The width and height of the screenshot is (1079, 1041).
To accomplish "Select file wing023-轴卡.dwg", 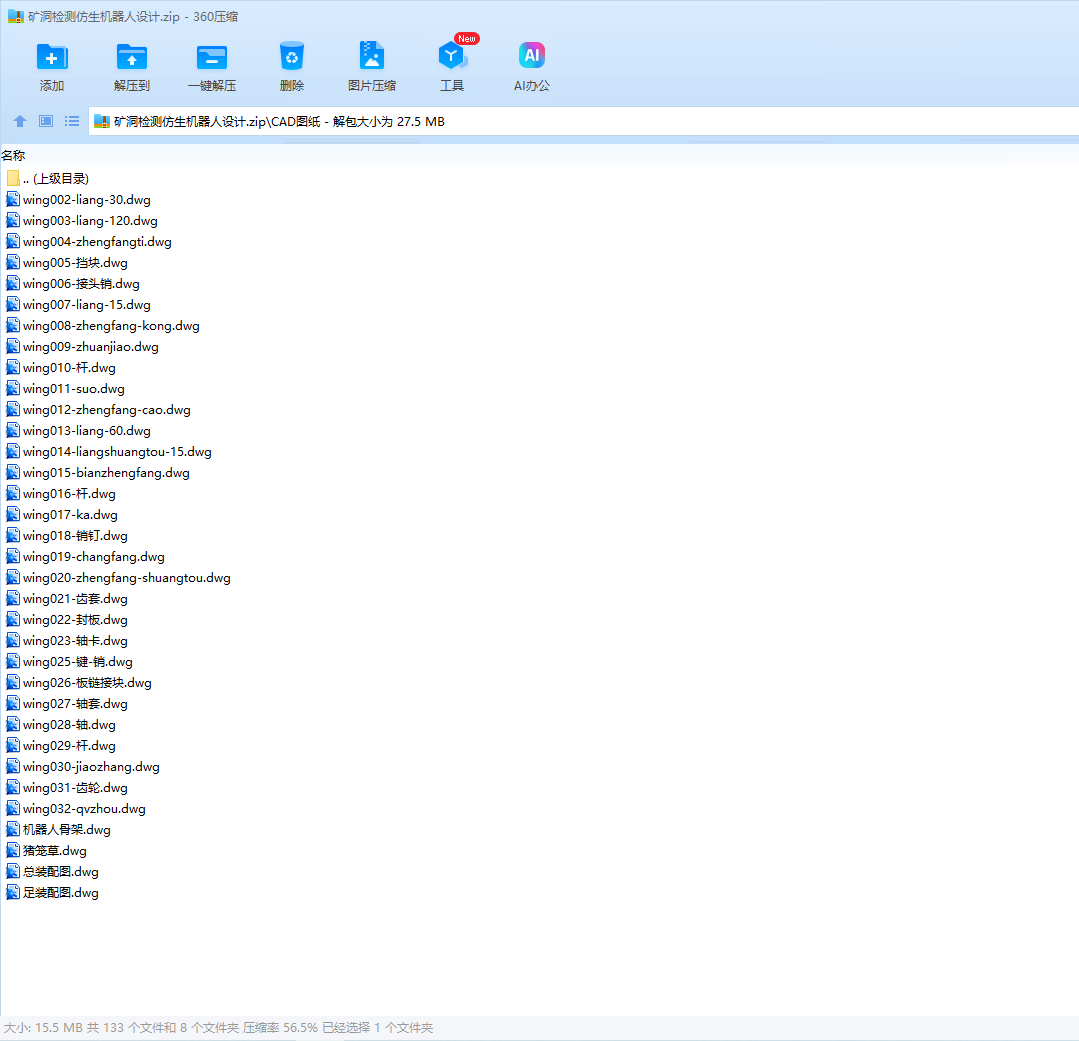I will click(x=67, y=641).
